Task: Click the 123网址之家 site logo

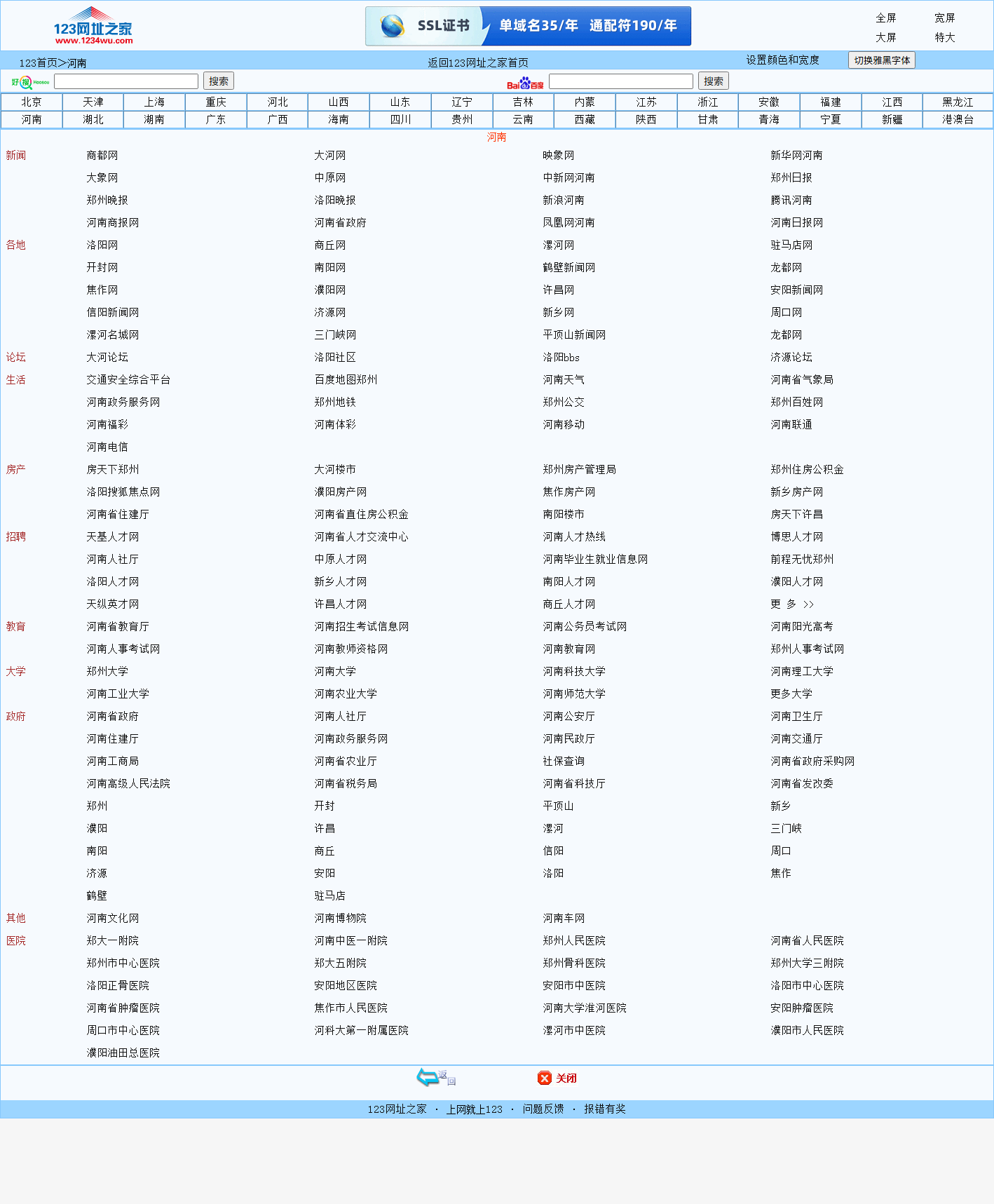Action: [x=93, y=27]
